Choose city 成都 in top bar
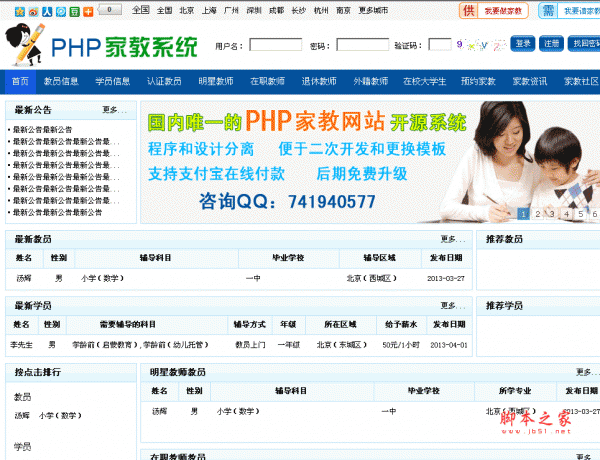The height and width of the screenshot is (460, 600). pos(276,11)
